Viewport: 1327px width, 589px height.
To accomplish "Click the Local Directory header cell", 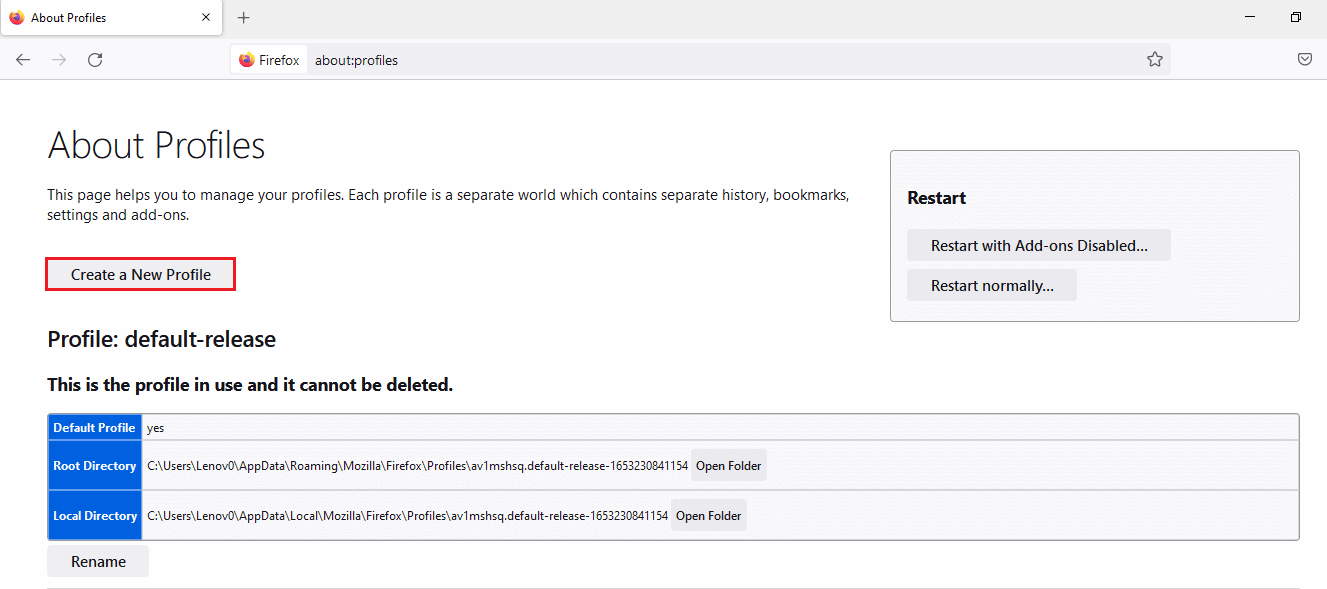I will (x=95, y=515).
